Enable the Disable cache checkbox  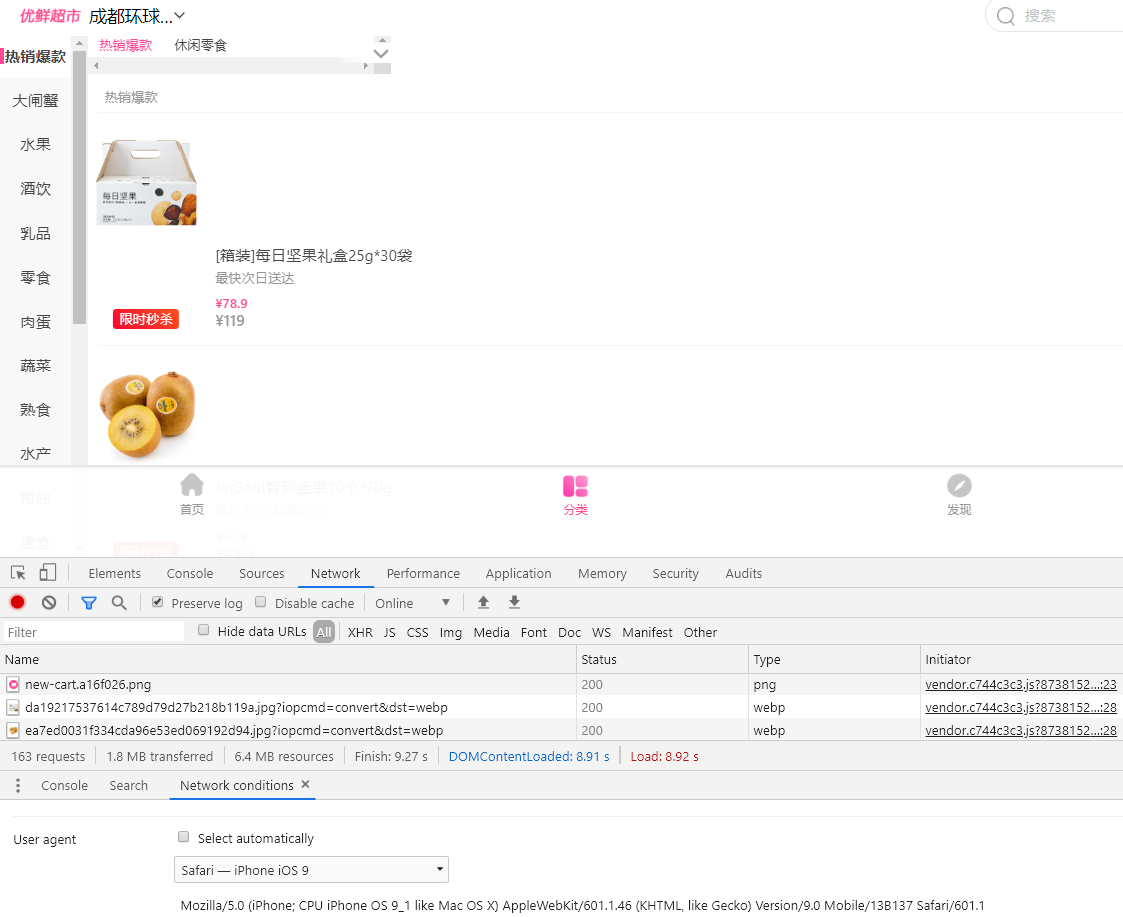[x=261, y=602]
